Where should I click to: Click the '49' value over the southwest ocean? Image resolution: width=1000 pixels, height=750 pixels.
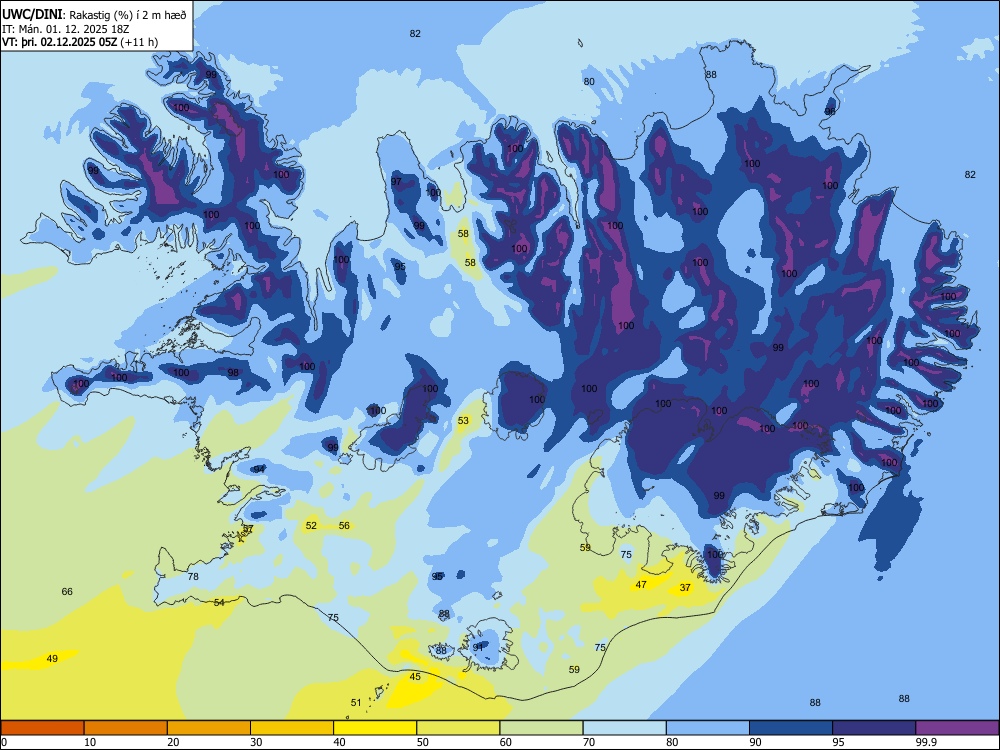click(52, 658)
